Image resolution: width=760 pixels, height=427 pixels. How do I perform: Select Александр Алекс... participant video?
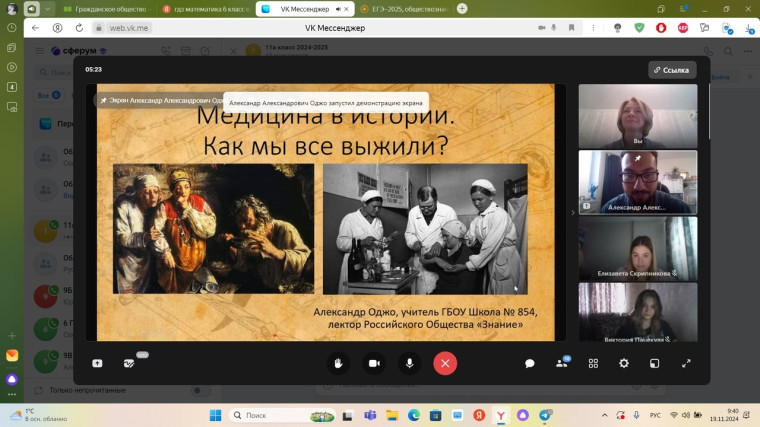(x=638, y=182)
